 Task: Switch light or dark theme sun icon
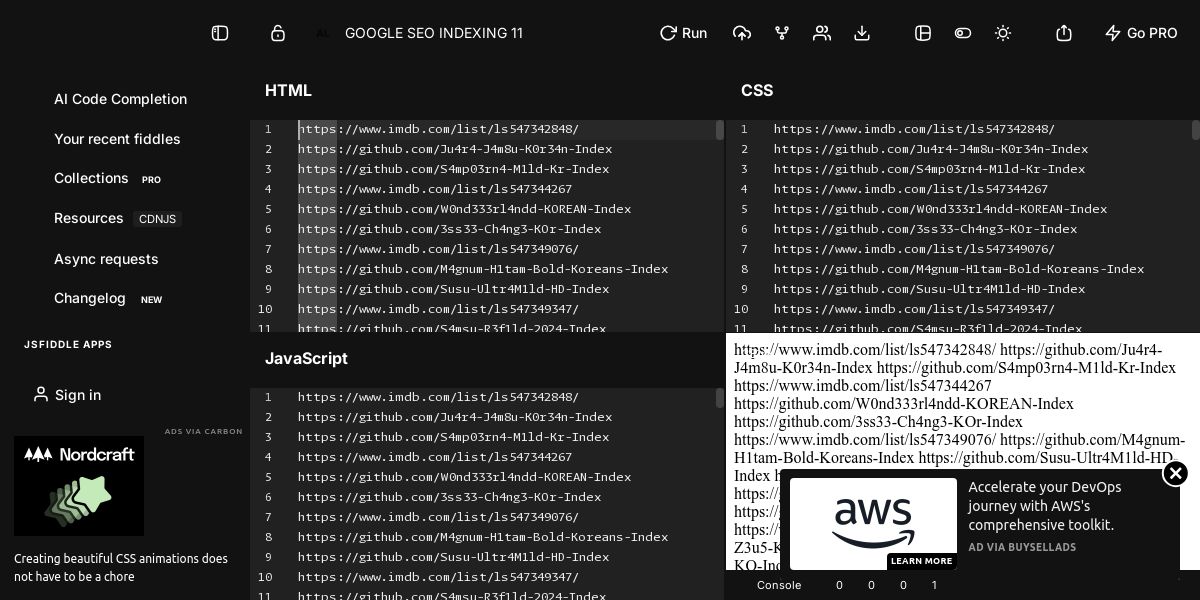[x=1003, y=33]
